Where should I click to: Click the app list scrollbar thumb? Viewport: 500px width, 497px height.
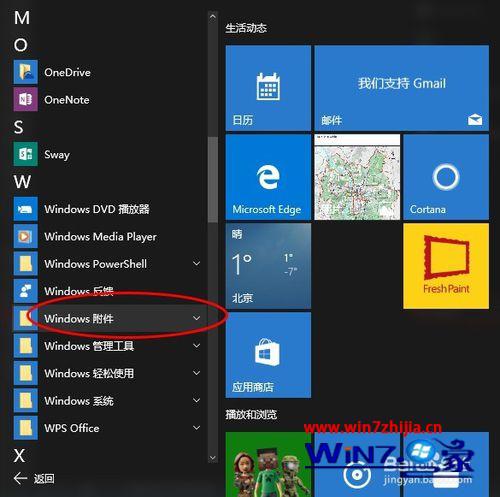pos(212,179)
